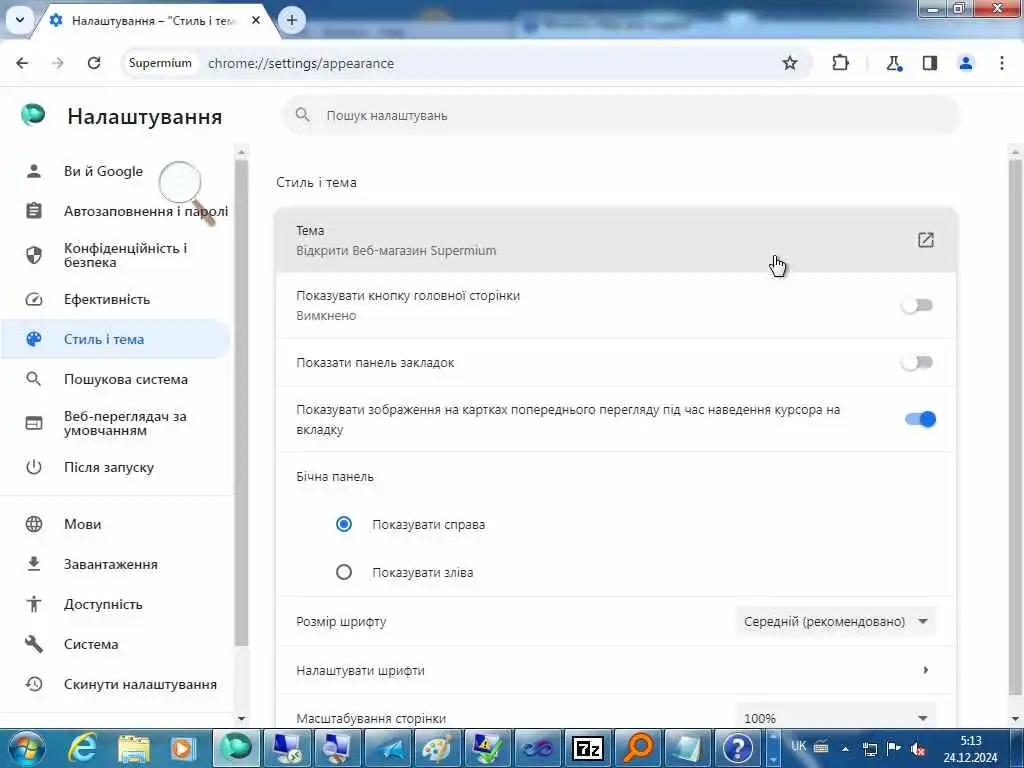
Task: Click the muted volume tray icon
Action: (x=918, y=748)
